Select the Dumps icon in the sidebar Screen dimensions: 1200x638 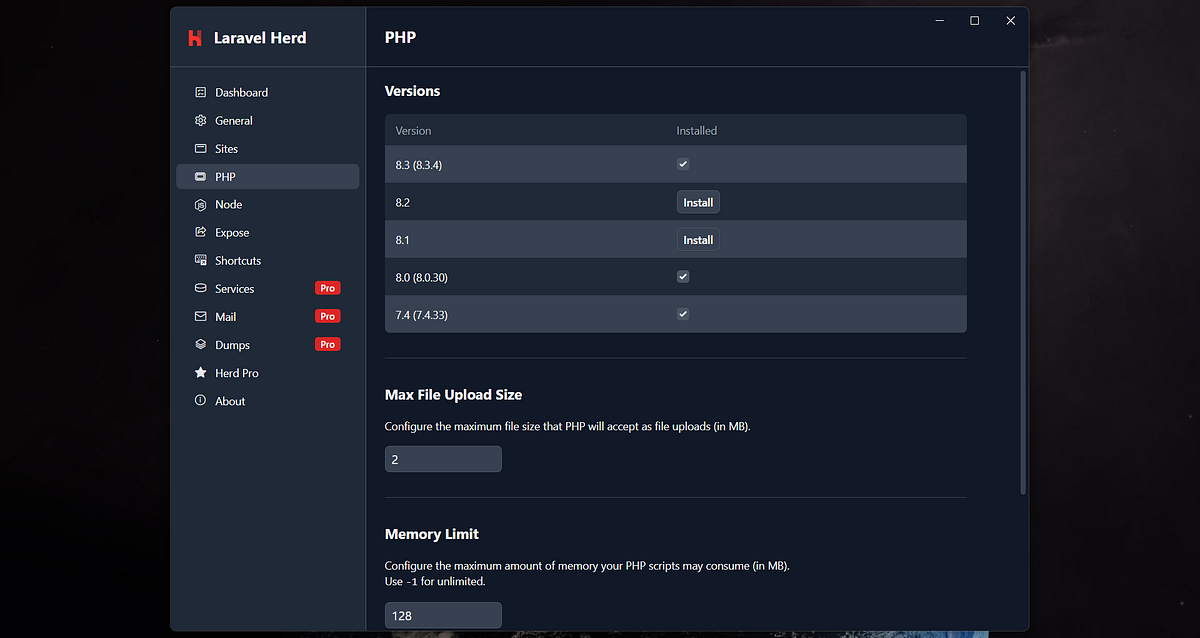pyautogui.click(x=199, y=344)
